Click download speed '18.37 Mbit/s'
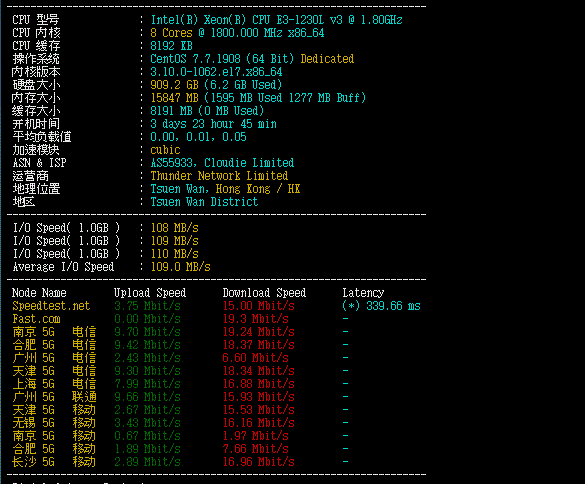Screen dimensions: 585x484 point(259,345)
